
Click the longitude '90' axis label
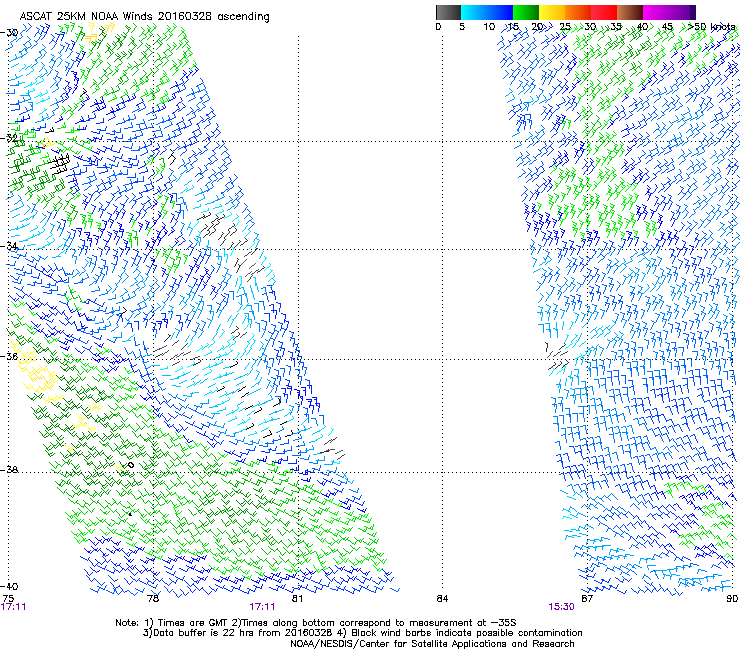(x=732, y=599)
